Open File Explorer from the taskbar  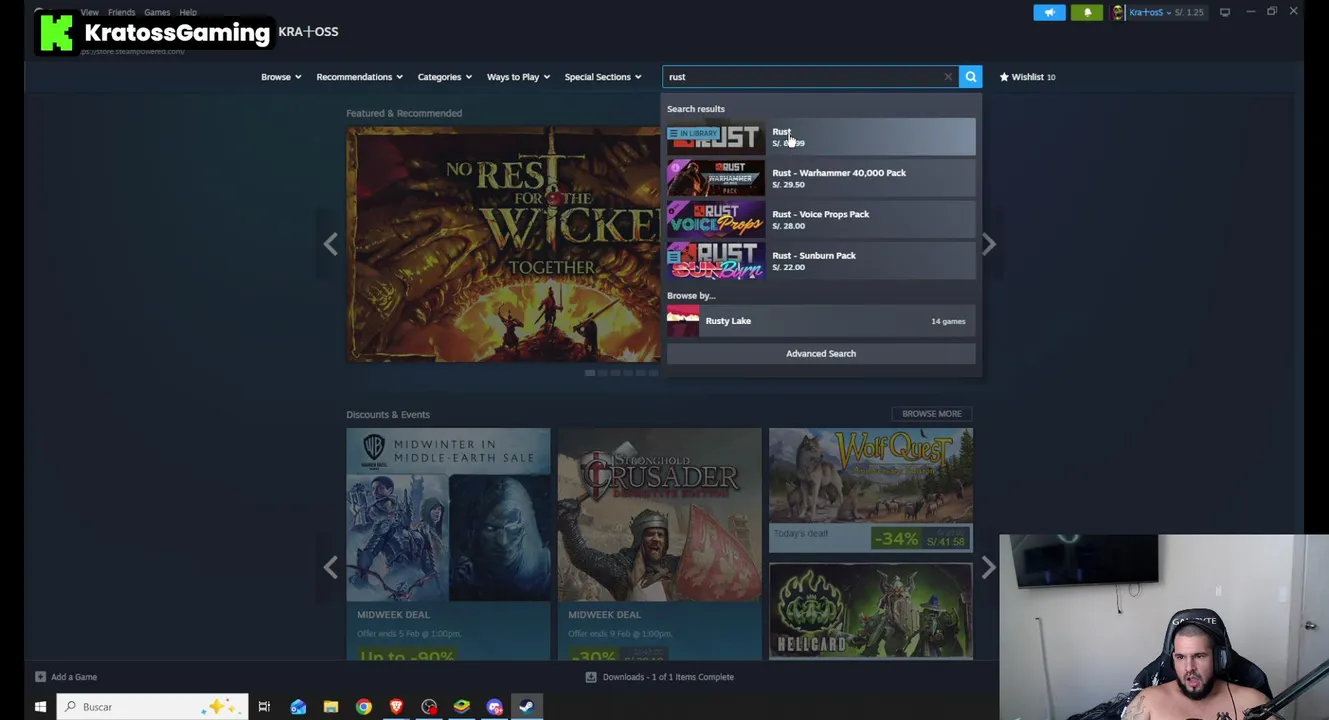pyautogui.click(x=331, y=707)
